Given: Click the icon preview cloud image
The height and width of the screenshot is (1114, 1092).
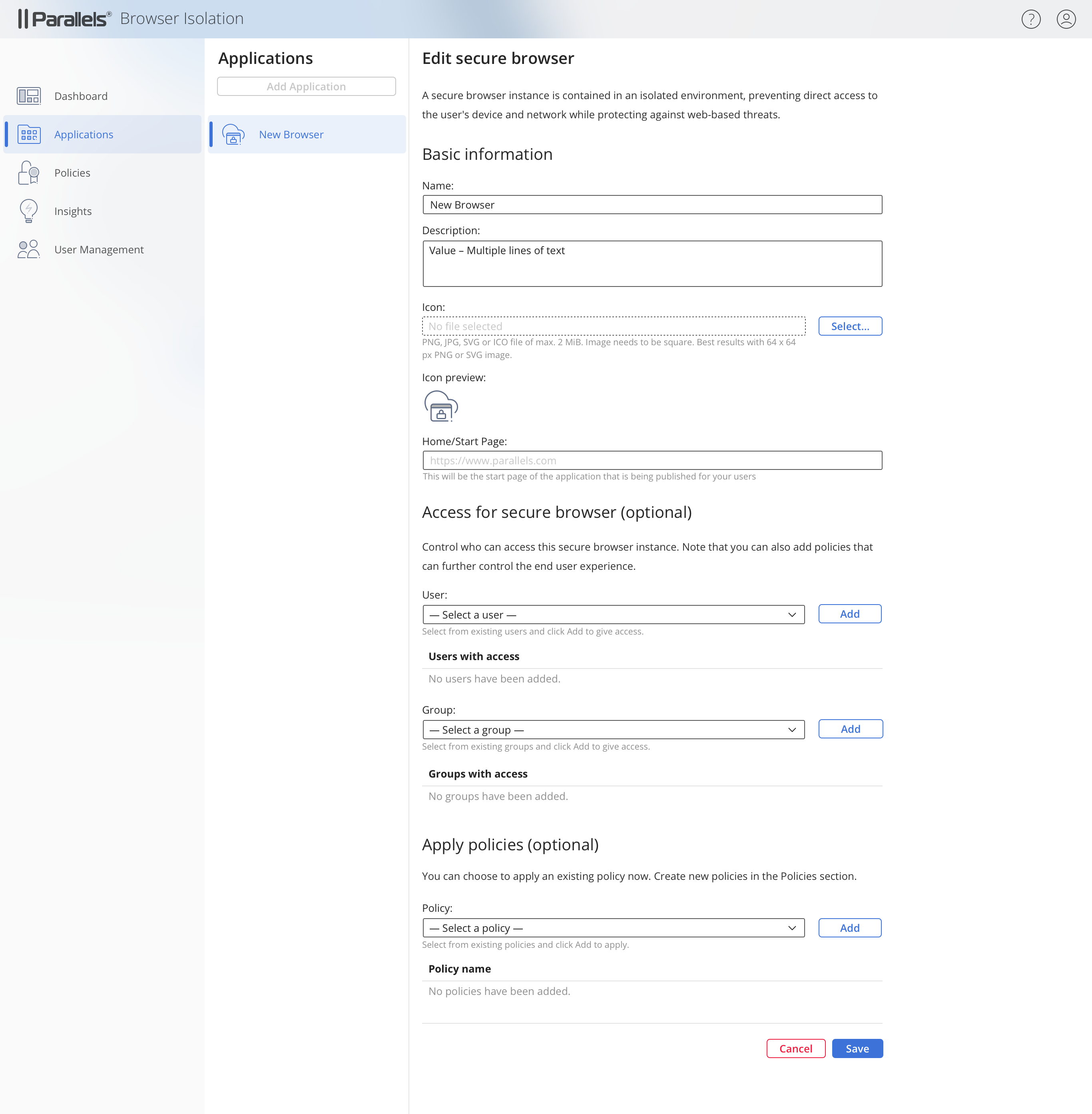Looking at the screenshot, I should [x=441, y=406].
